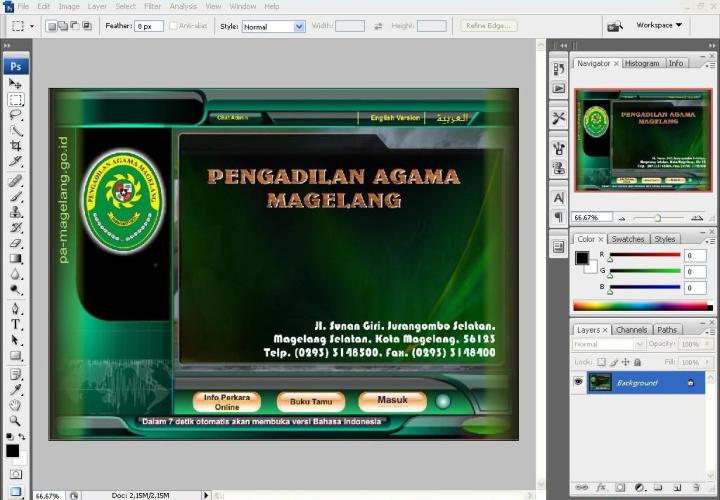Toggle Lock position icon

pos(625,362)
